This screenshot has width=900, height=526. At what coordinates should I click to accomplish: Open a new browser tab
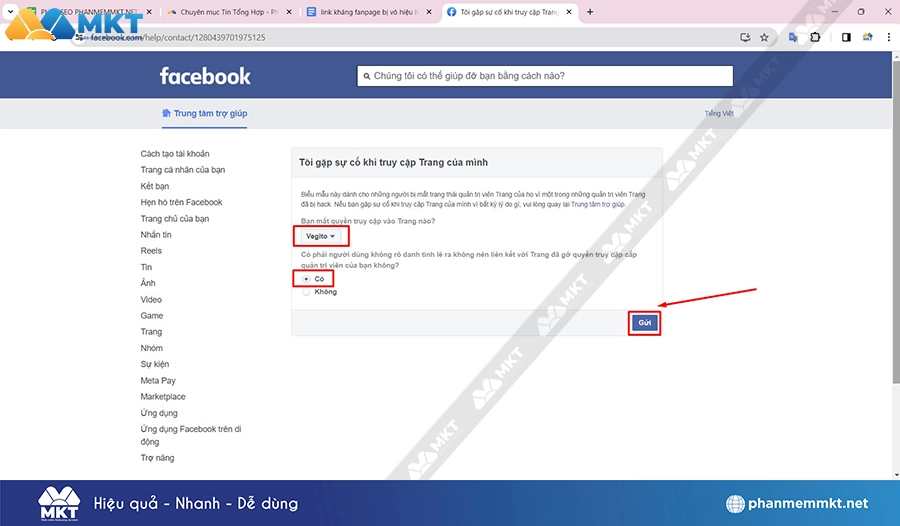point(589,11)
